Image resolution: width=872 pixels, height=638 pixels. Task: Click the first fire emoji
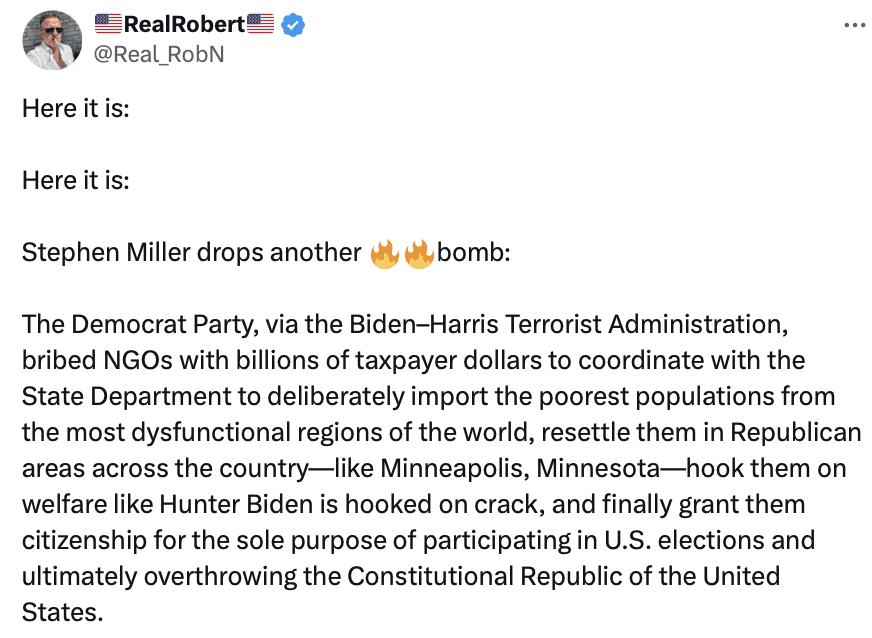384,253
